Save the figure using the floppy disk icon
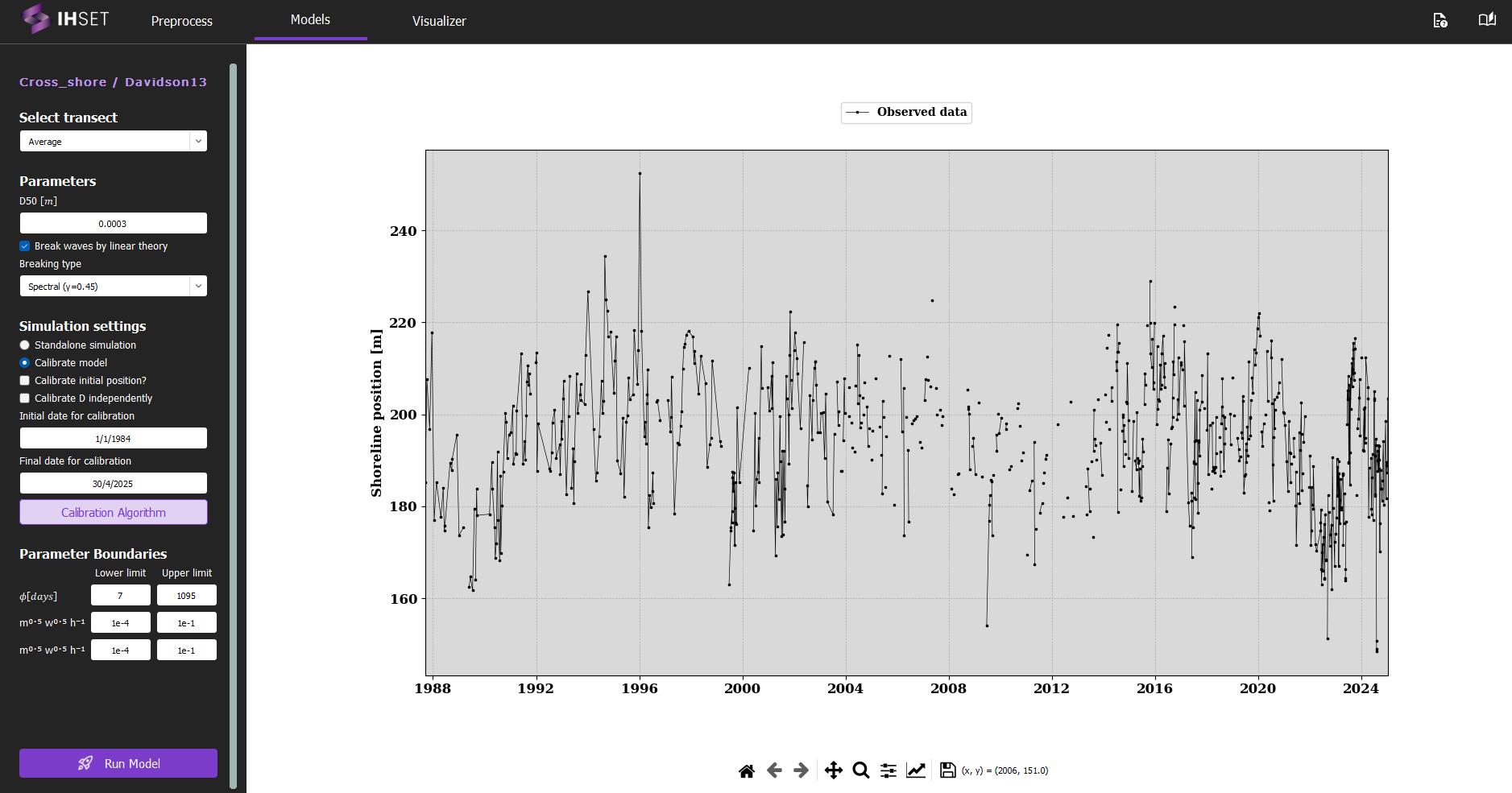This screenshot has width=1512, height=793. (x=946, y=770)
